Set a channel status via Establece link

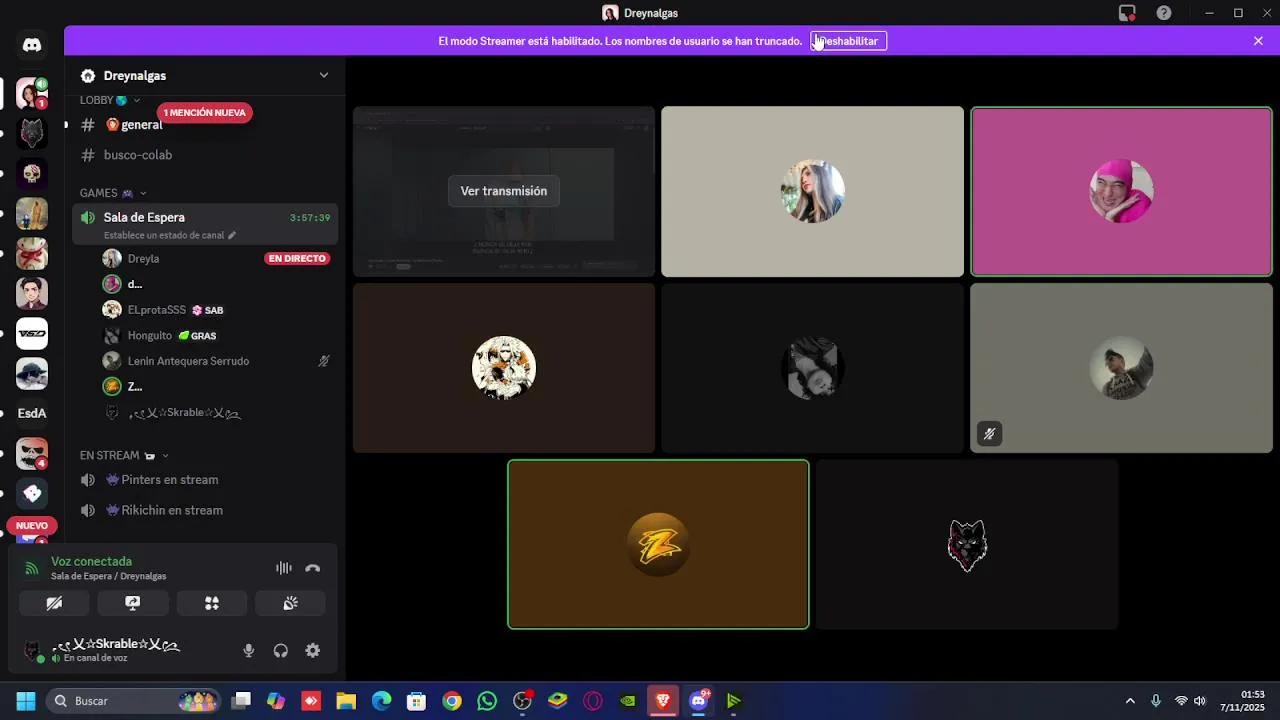170,236
